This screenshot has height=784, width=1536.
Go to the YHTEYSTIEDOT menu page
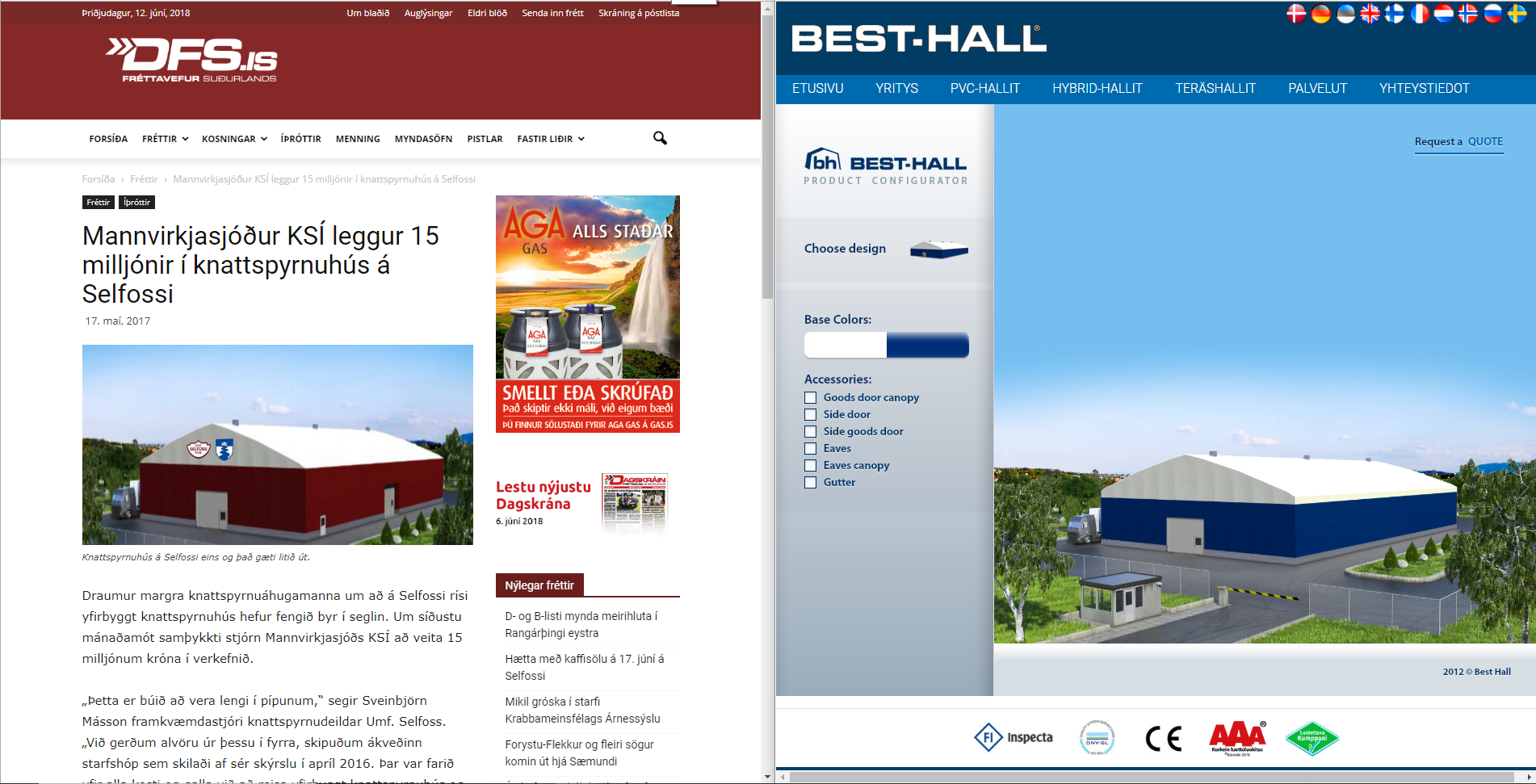point(1424,89)
